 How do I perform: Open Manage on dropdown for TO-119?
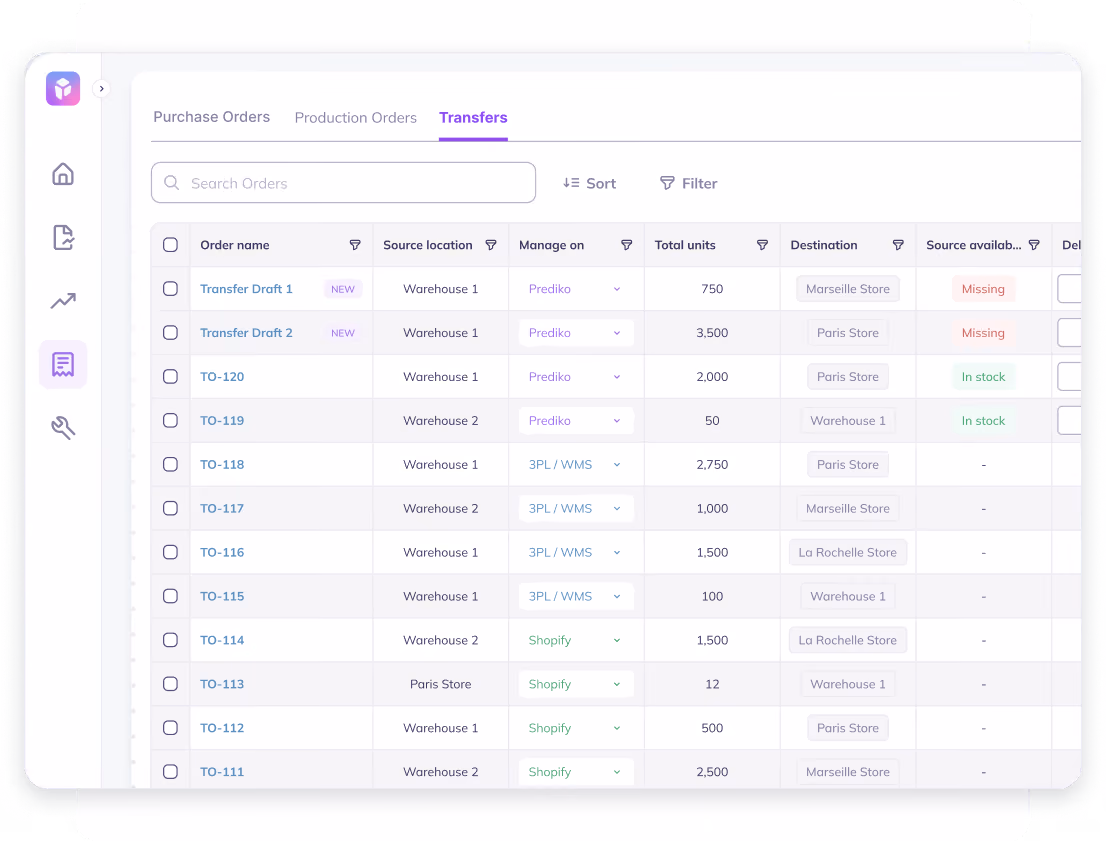tap(576, 420)
